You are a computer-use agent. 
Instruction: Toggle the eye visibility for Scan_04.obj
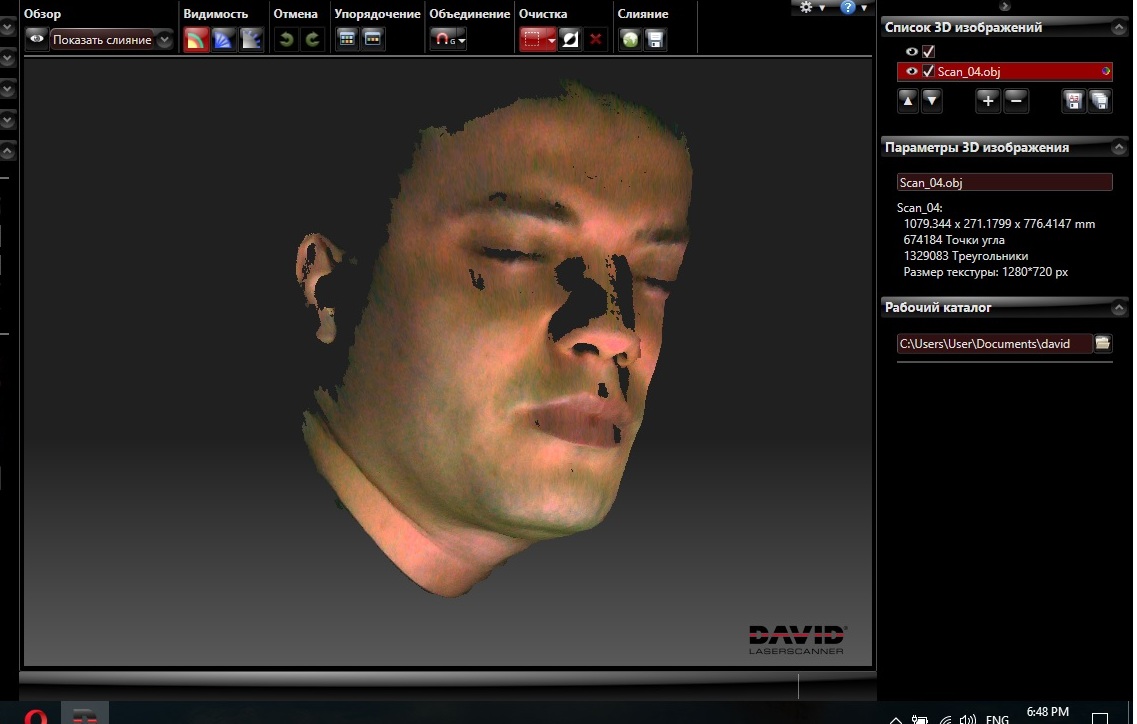point(911,71)
